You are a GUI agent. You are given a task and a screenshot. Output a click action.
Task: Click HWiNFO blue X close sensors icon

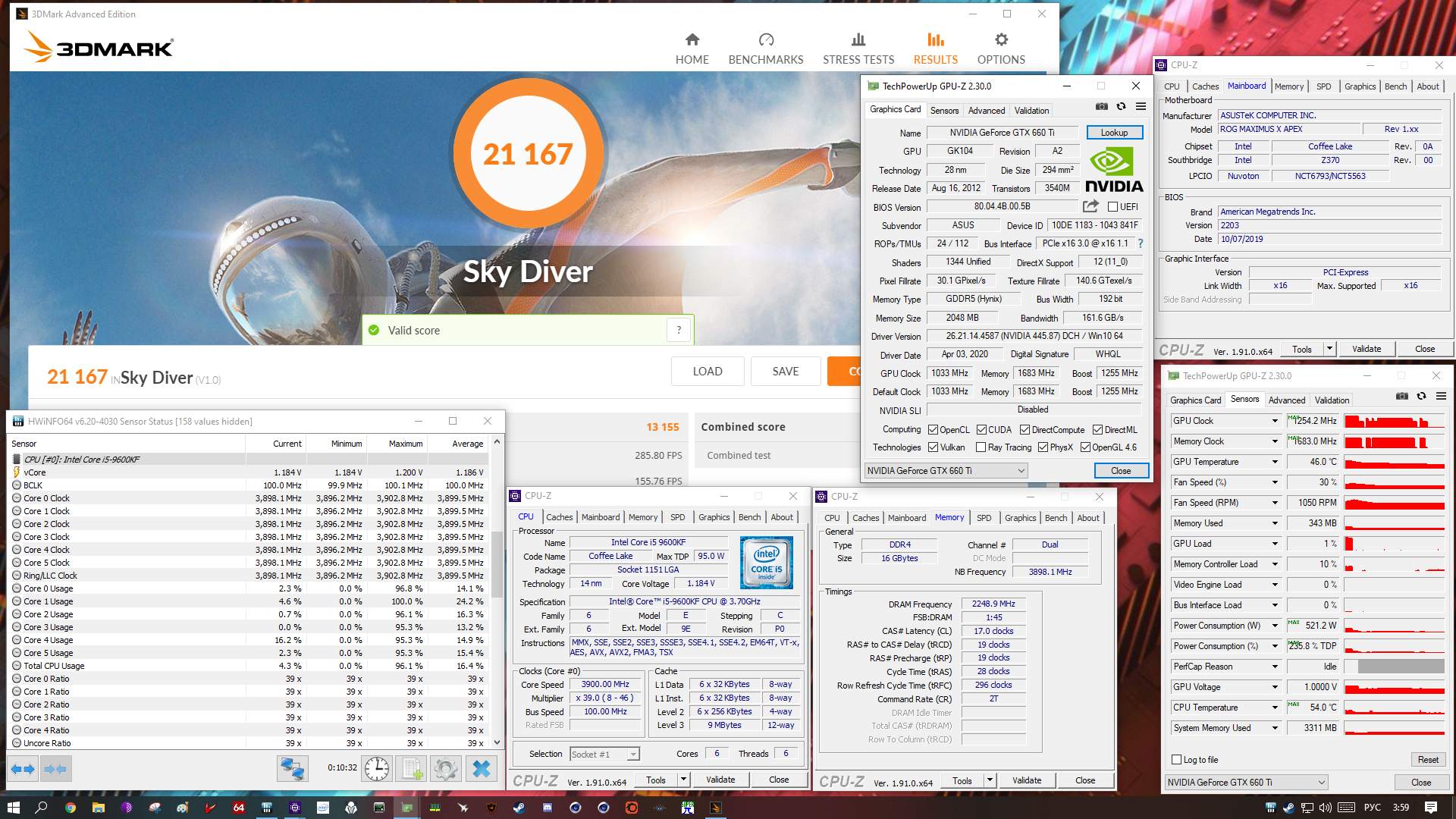click(x=481, y=769)
